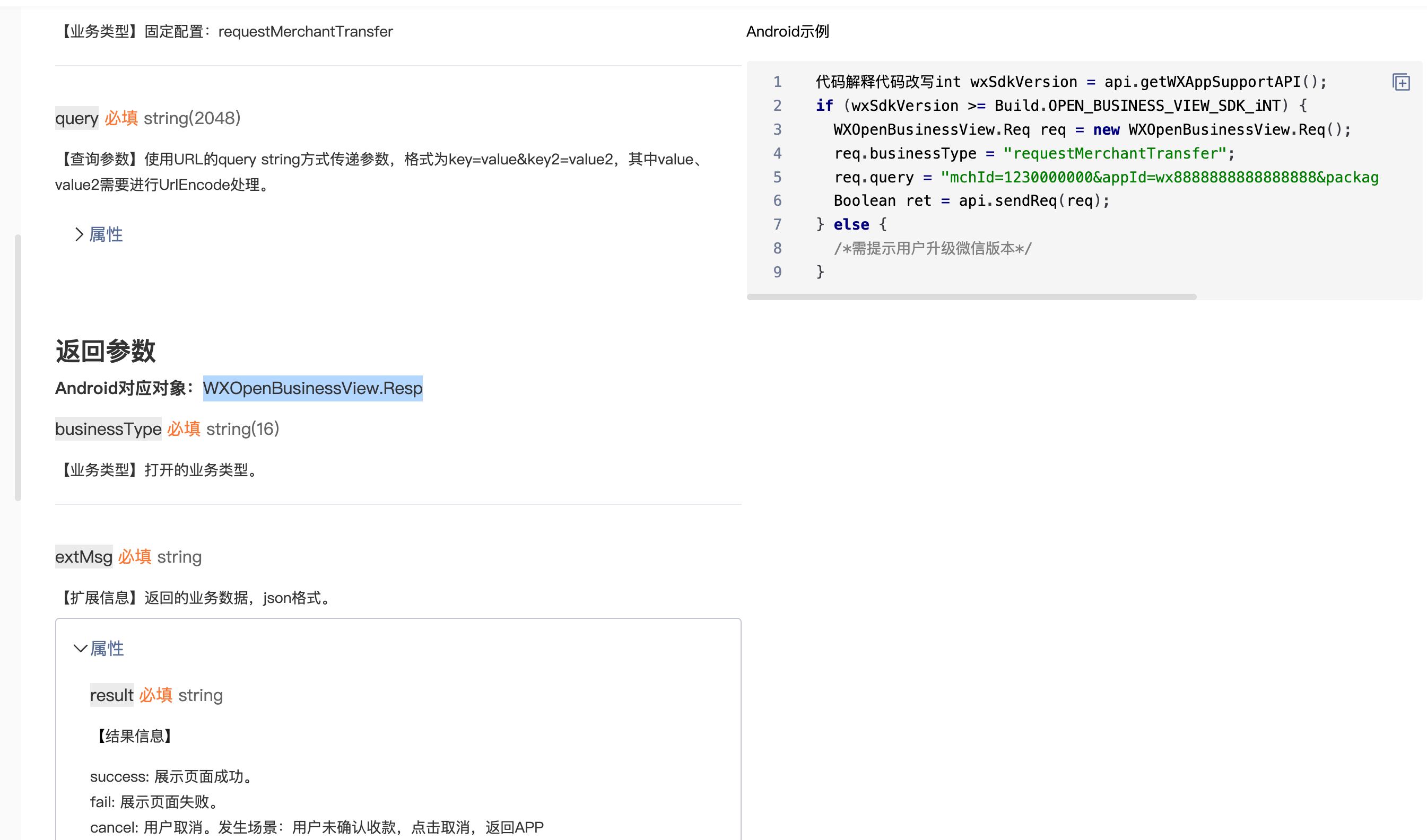Click the string(2048) type label
Screen dimensions: 1427x840
[192, 118]
